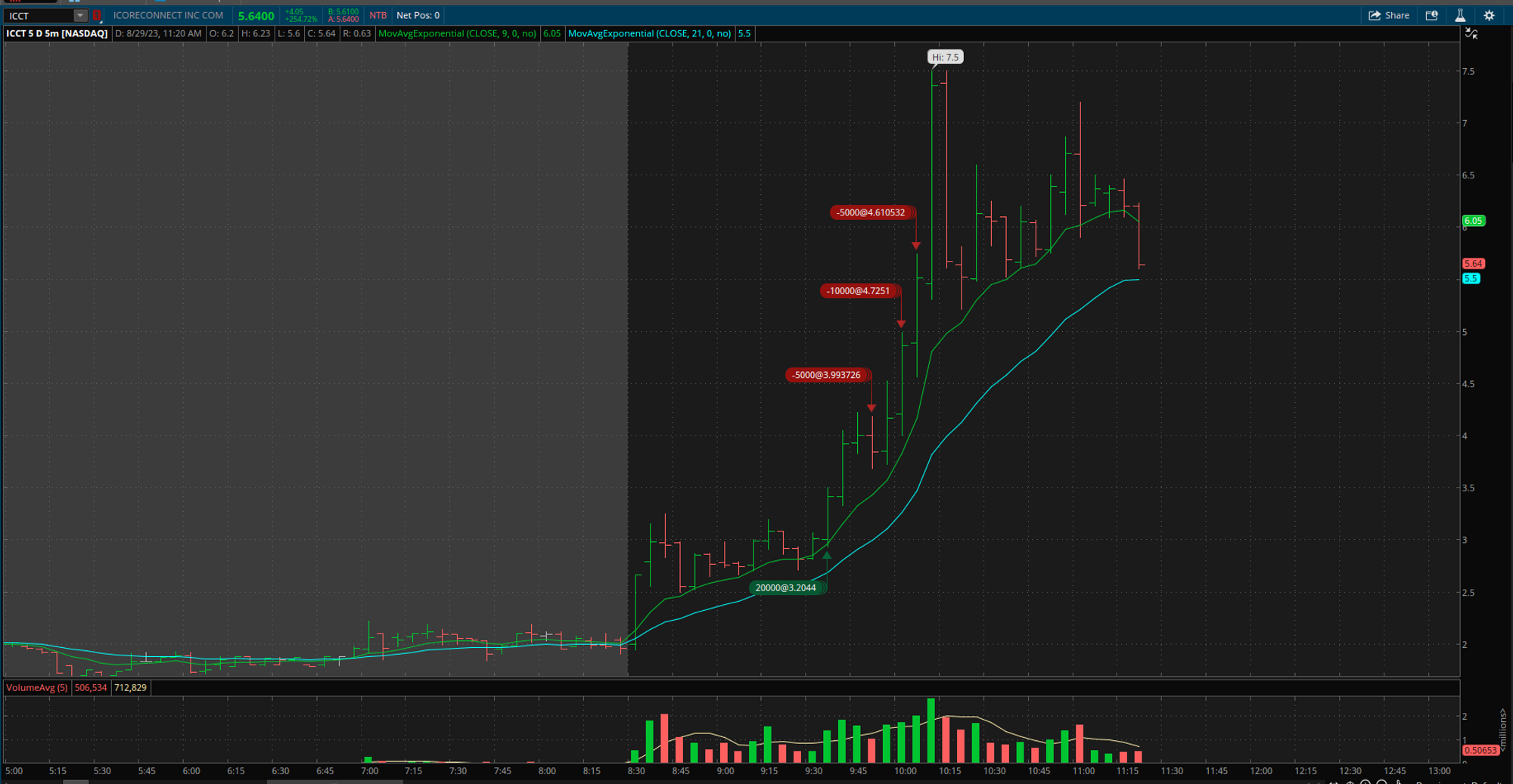Click the red 5.64 price axis bubble
This screenshot has width=1513, height=784.
[x=1474, y=264]
